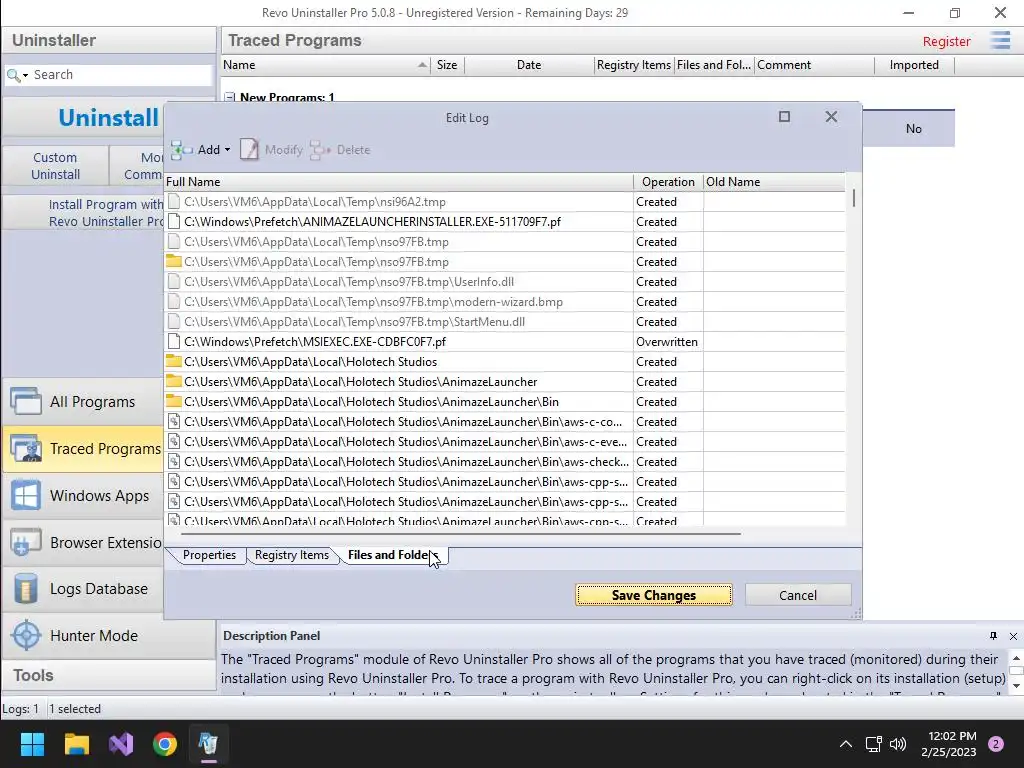Click the aws-check... DLL file icon

pyautogui.click(x=174, y=461)
